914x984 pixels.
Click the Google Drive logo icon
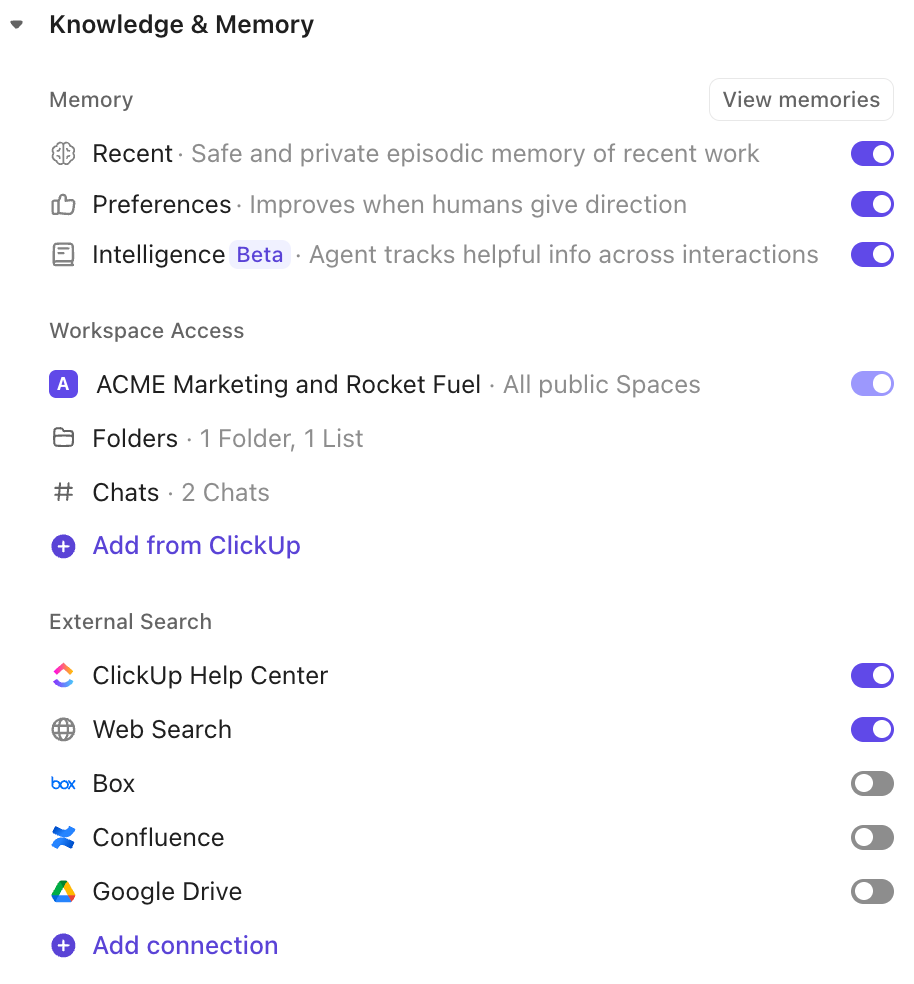pyautogui.click(x=63, y=891)
